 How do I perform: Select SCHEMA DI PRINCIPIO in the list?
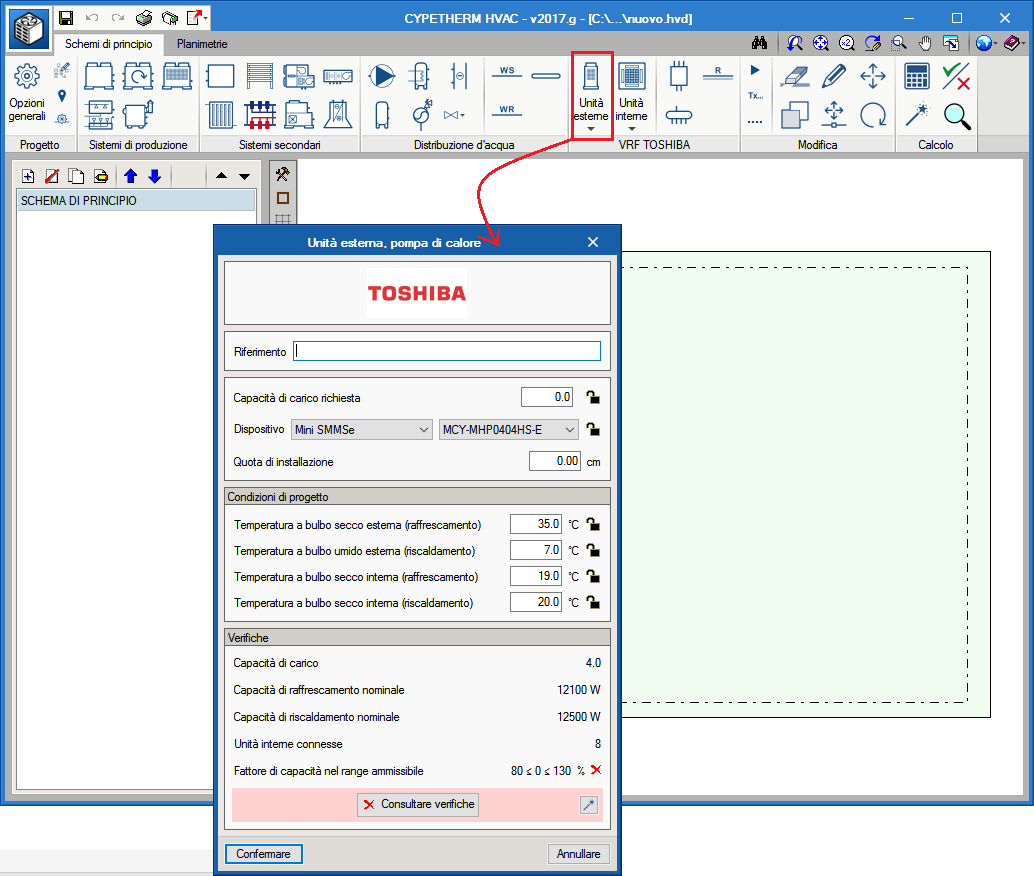136,201
